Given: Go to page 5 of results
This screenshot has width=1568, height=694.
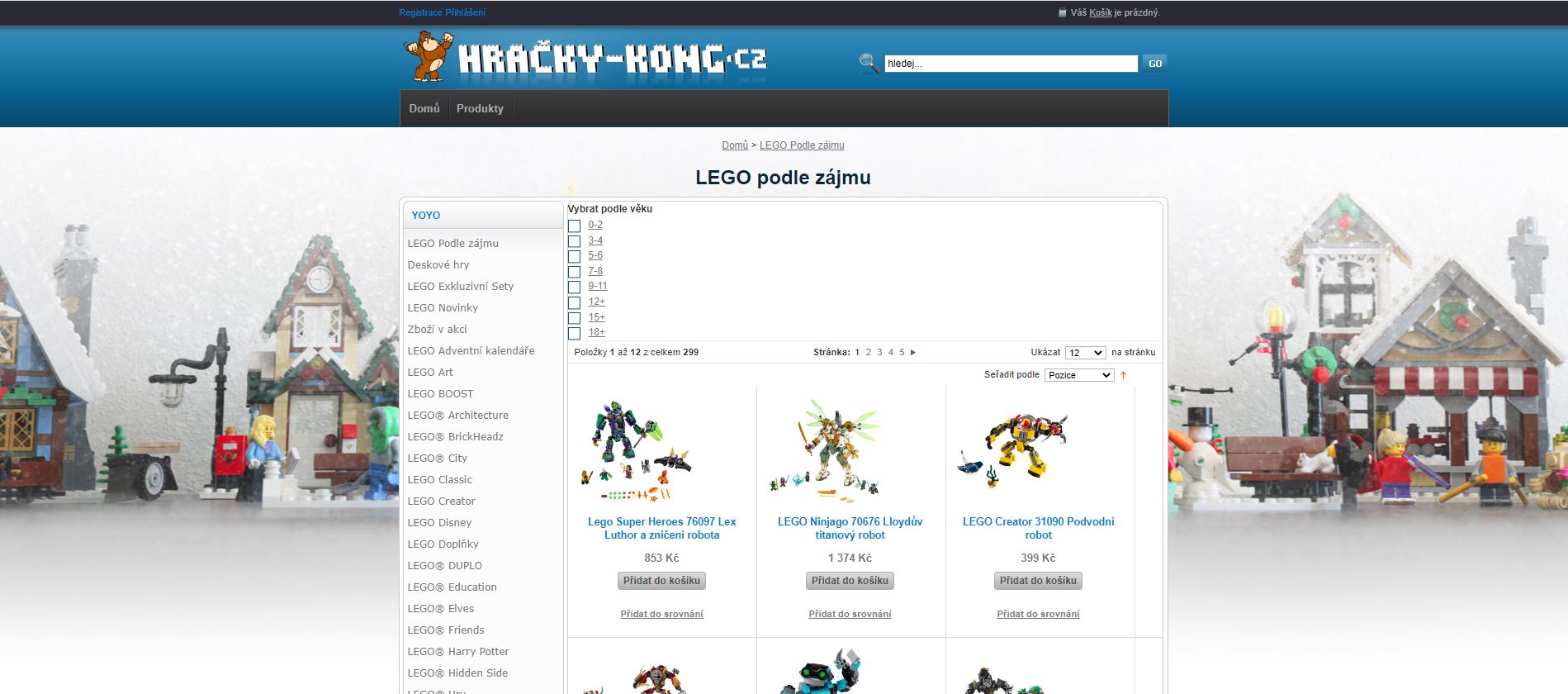Looking at the screenshot, I should point(902,353).
